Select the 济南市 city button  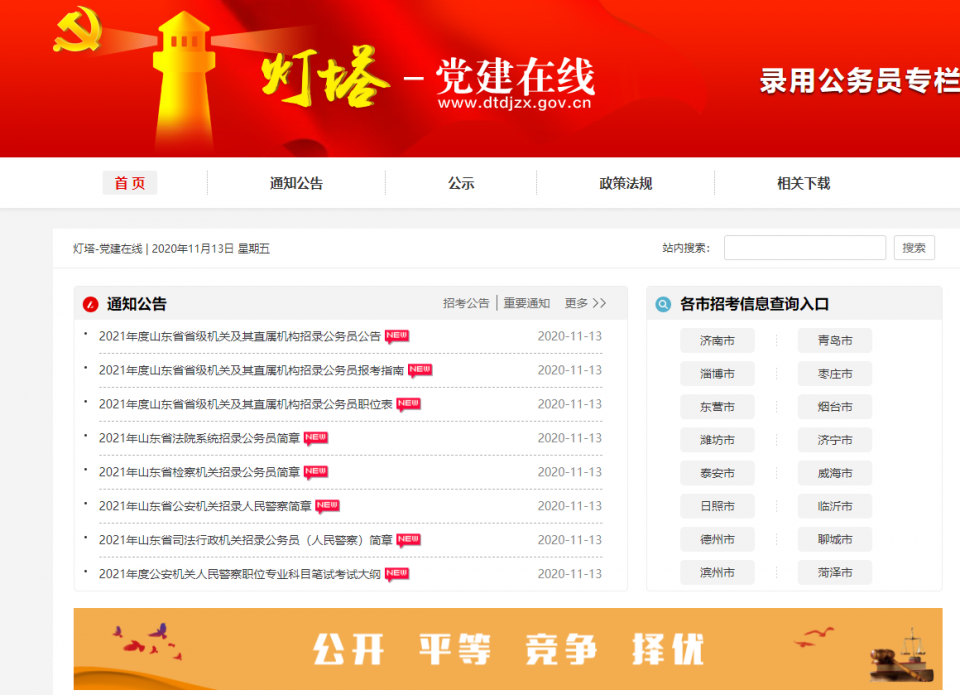coord(717,340)
